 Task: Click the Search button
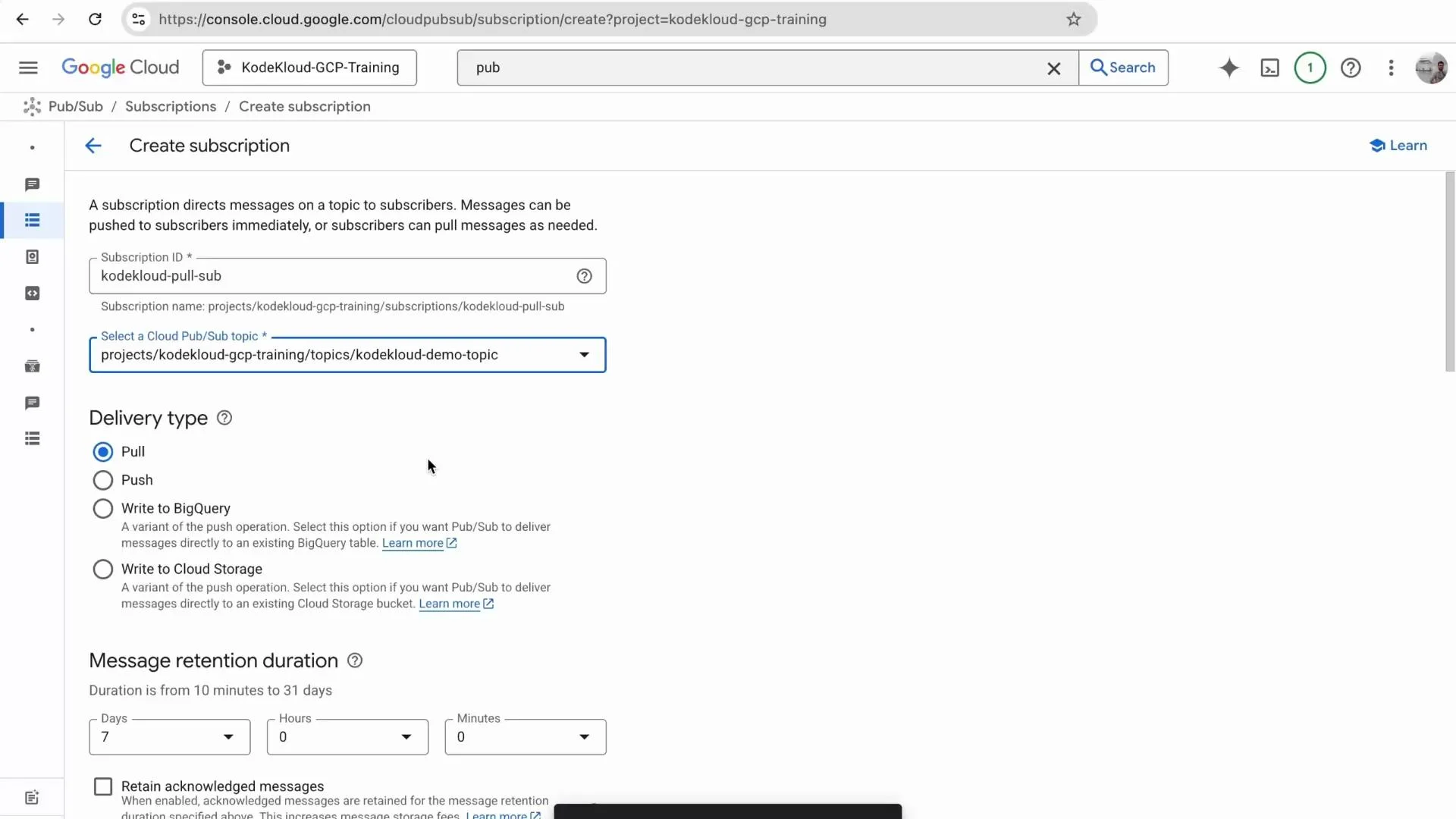click(x=1123, y=67)
